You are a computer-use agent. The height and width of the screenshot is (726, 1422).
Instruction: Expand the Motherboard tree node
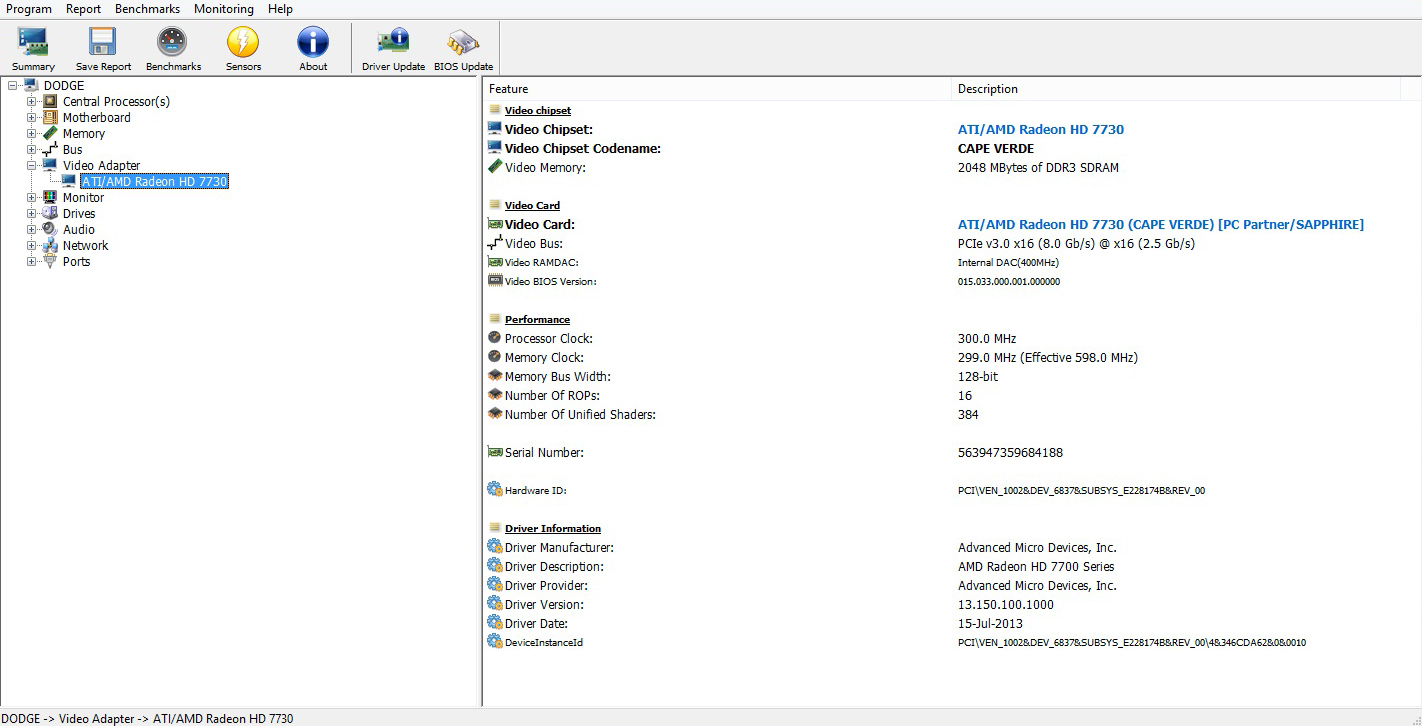point(31,117)
